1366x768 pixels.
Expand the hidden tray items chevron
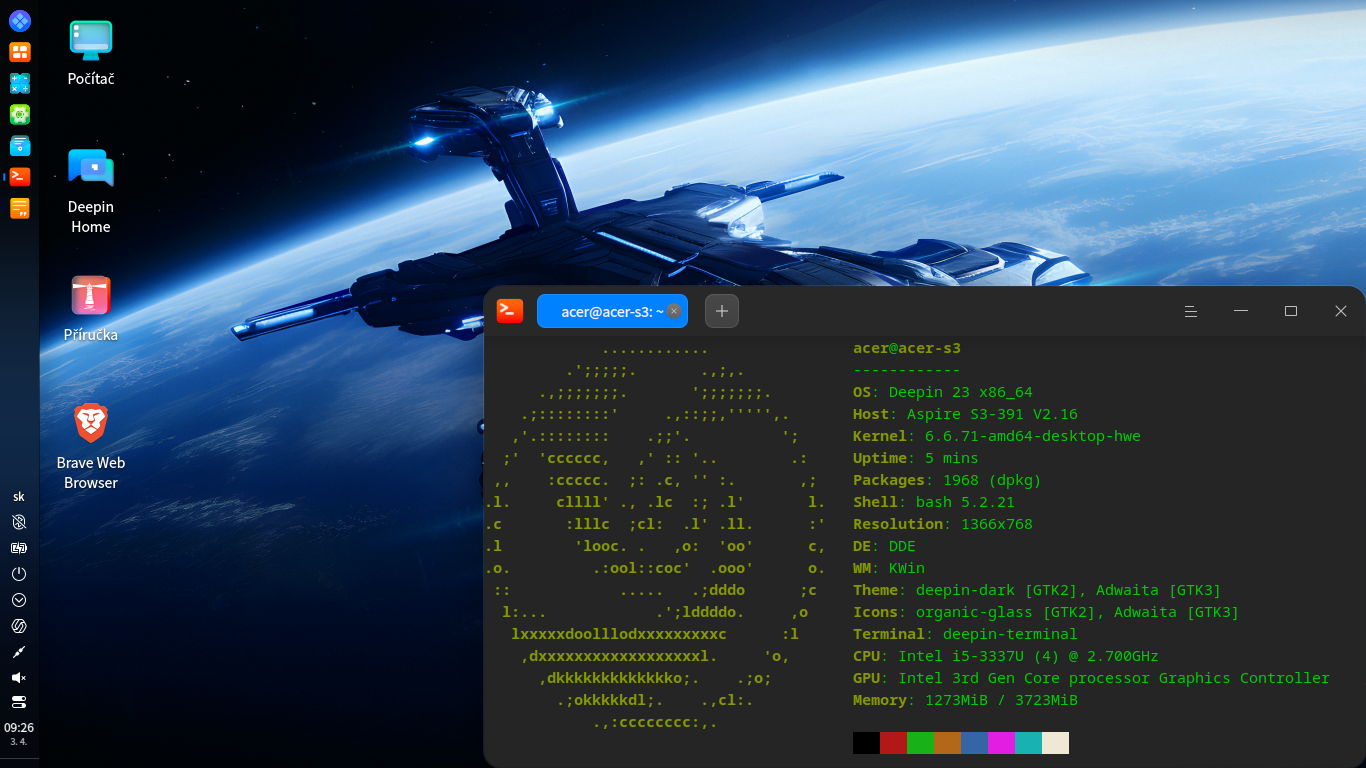[19, 600]
